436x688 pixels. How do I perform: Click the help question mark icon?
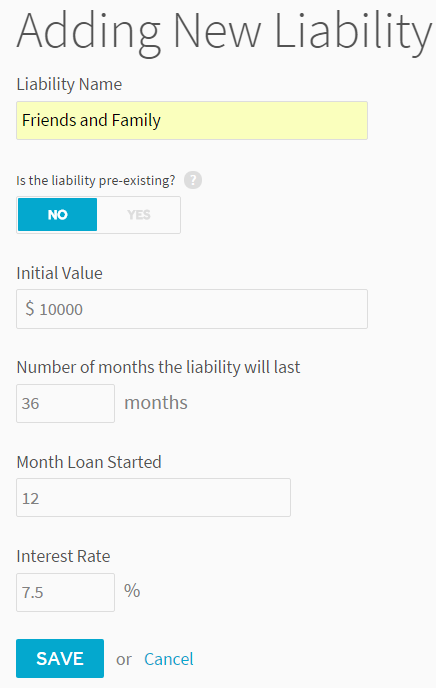tap(193, 180)
